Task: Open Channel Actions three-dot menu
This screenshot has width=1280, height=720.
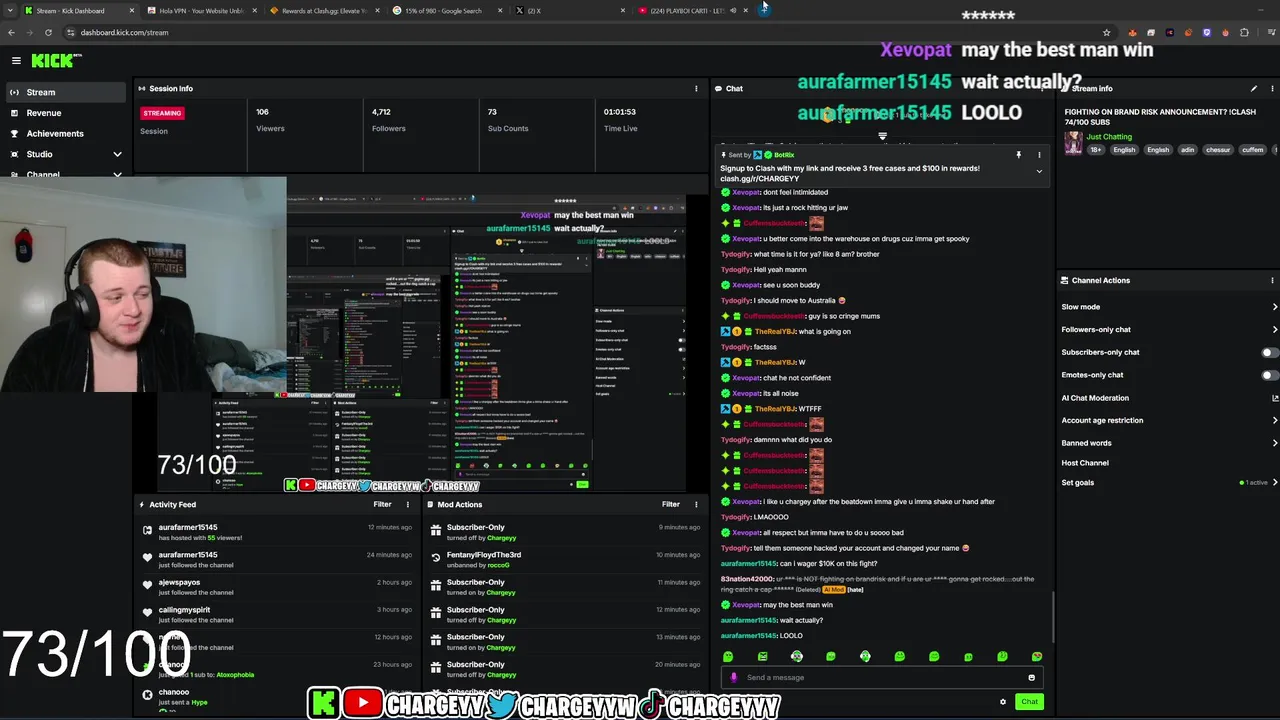Action: (x=1272, y=281)
